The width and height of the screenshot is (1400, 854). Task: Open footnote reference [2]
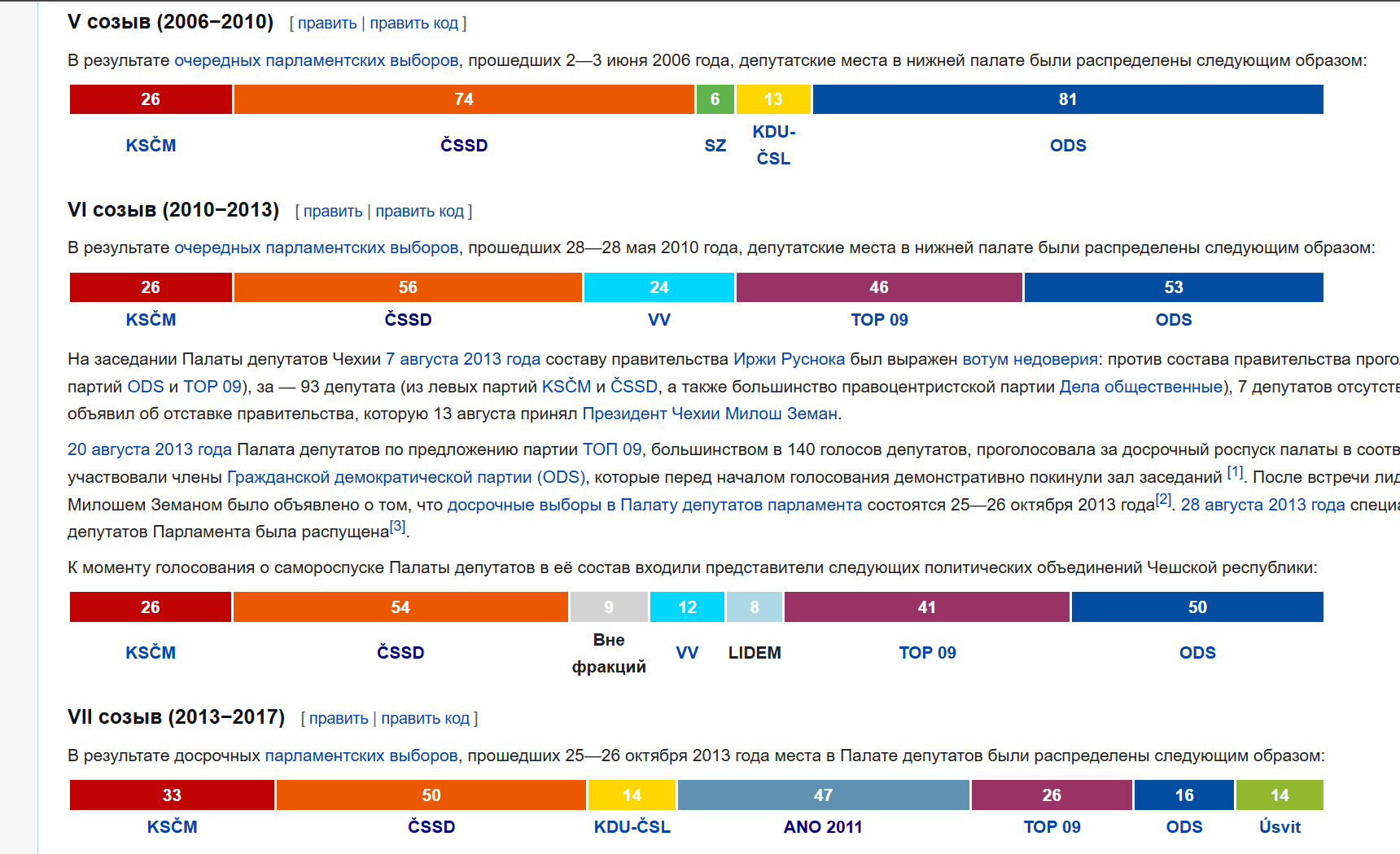pos(1164,499)
